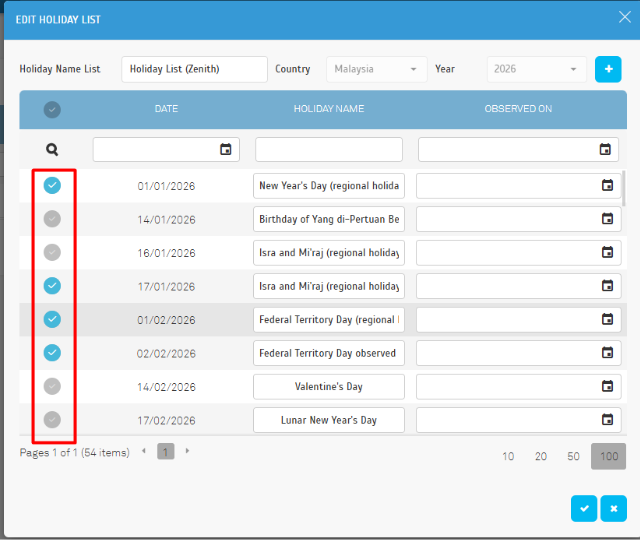Click the Holiday Name List text field

pos(194,69)
